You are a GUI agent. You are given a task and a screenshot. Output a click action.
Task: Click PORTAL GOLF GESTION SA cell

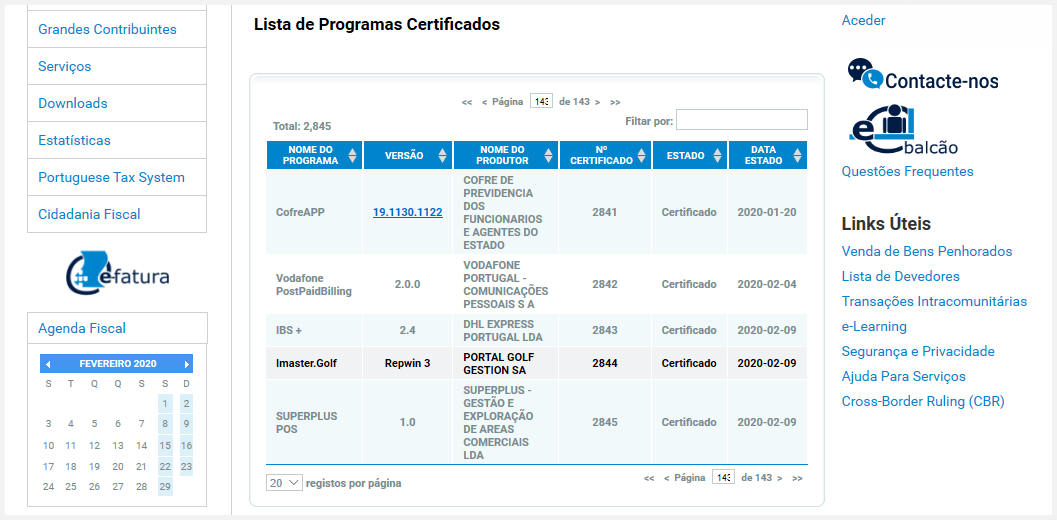click(506, 363)
